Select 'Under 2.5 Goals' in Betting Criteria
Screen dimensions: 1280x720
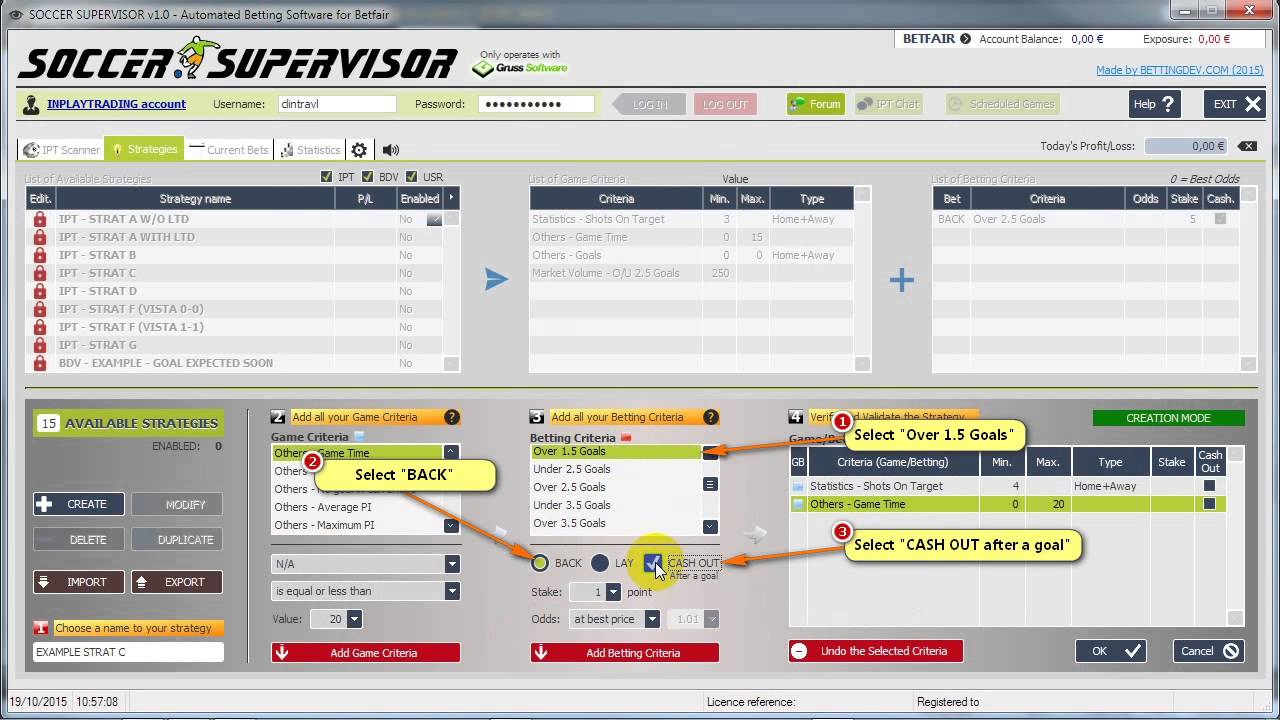click(617, 469)
